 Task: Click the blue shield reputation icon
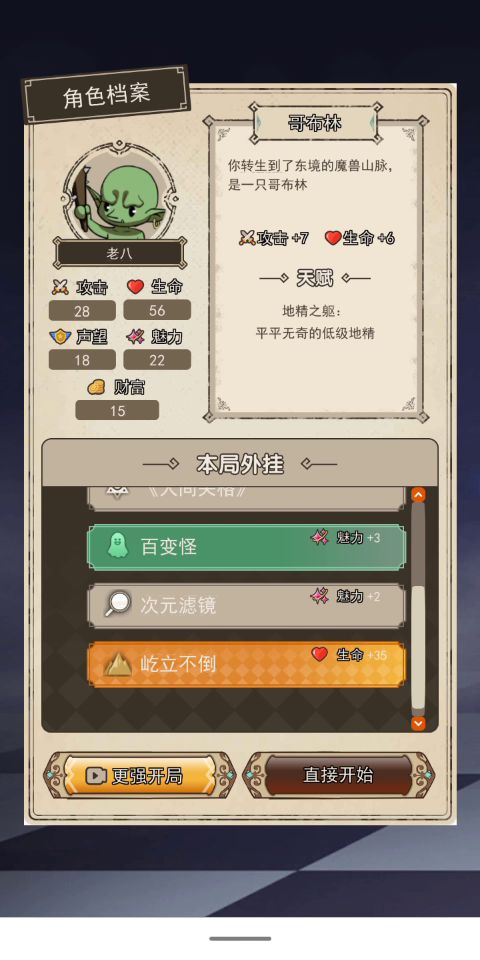coord(59,337)
